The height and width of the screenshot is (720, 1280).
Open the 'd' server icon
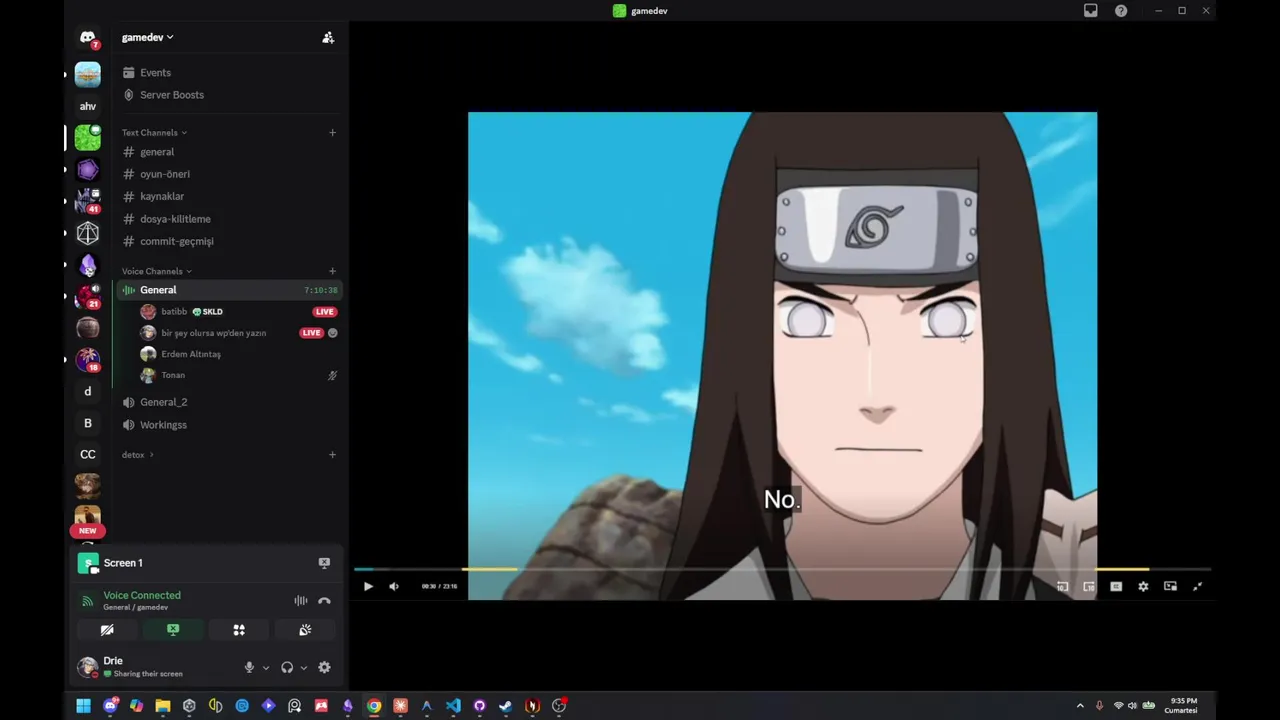point(87,392)
